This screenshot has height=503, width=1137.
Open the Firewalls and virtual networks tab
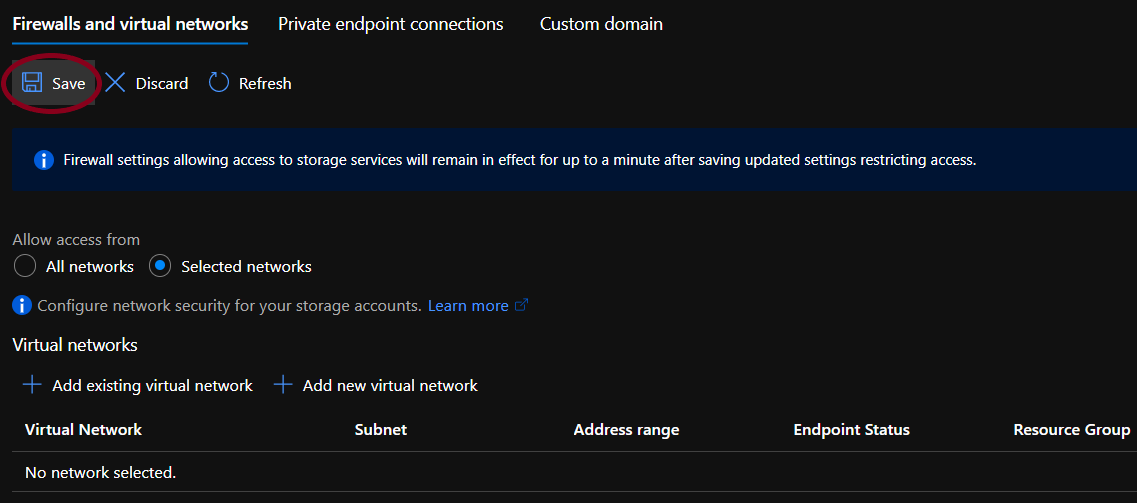130,24
